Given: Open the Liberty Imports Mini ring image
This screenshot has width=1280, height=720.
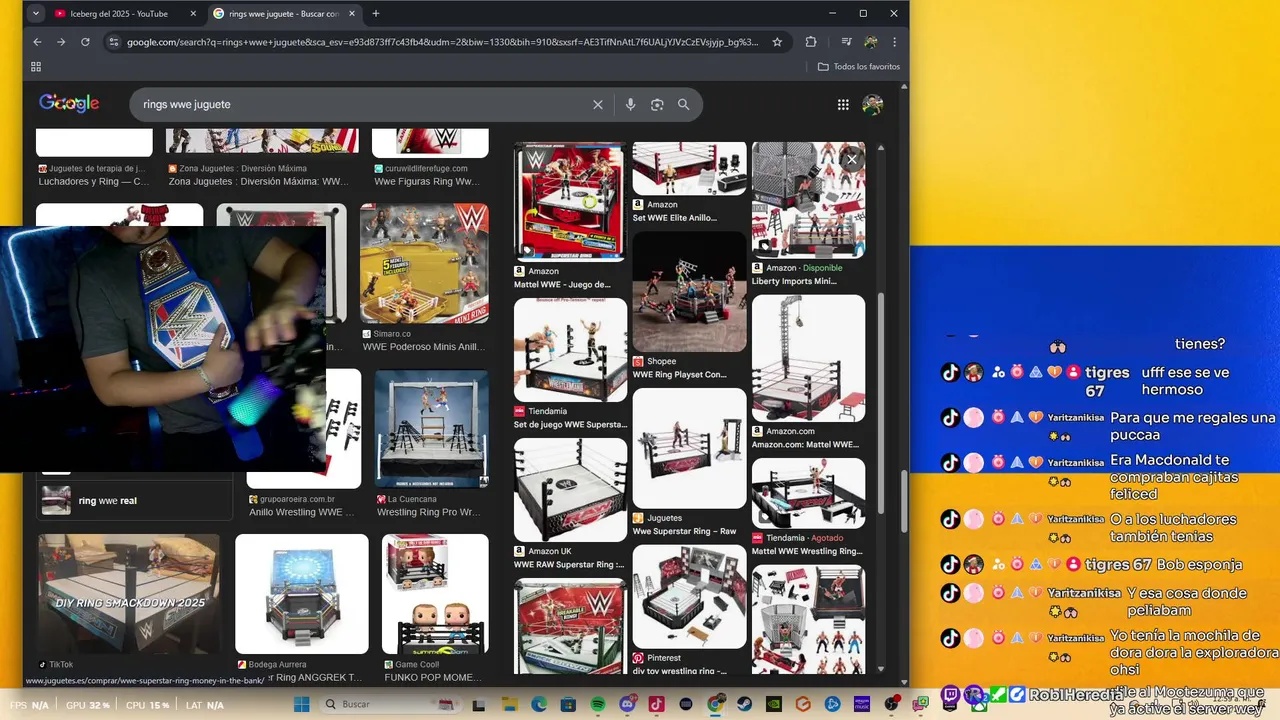Looking at the screenshot, I should tap(808, 200).
